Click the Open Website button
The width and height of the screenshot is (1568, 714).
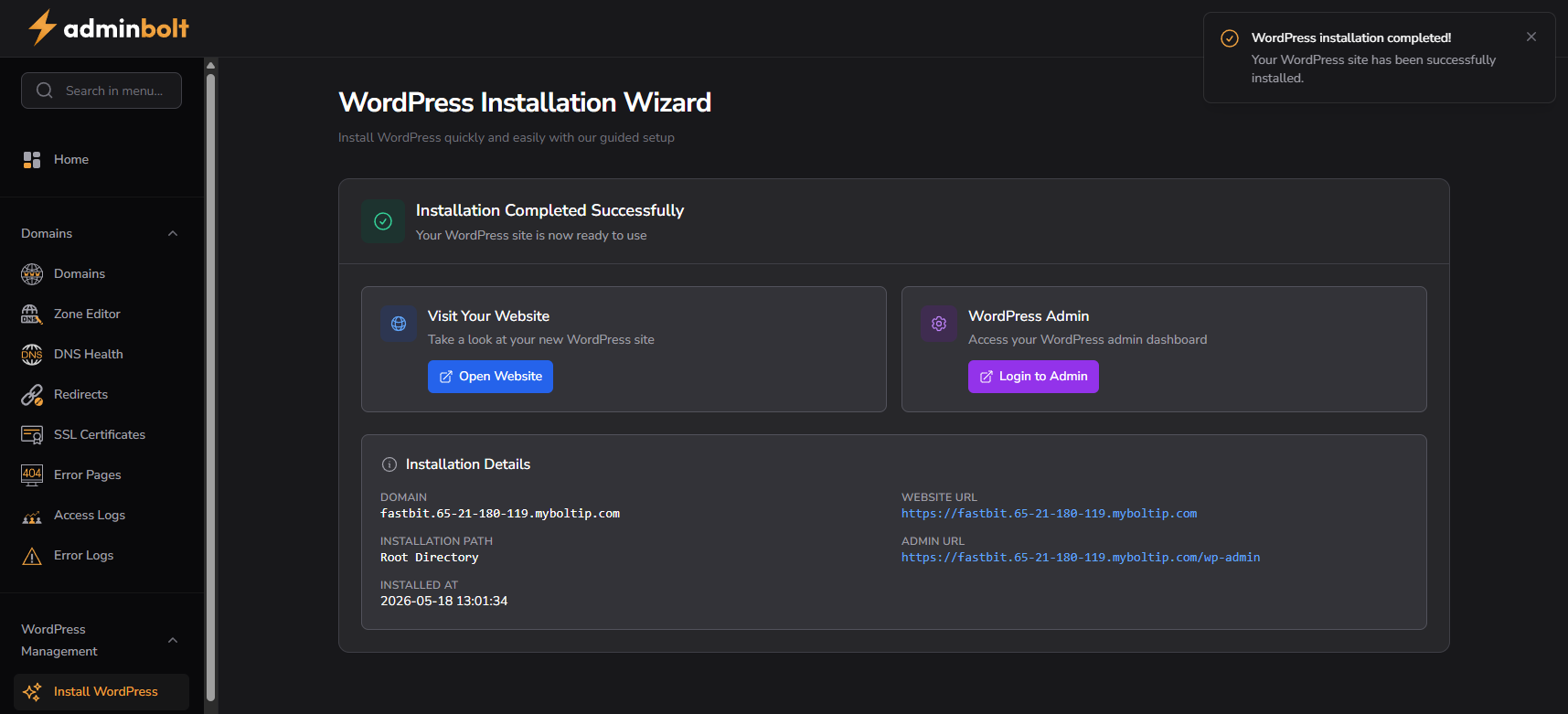490,377
